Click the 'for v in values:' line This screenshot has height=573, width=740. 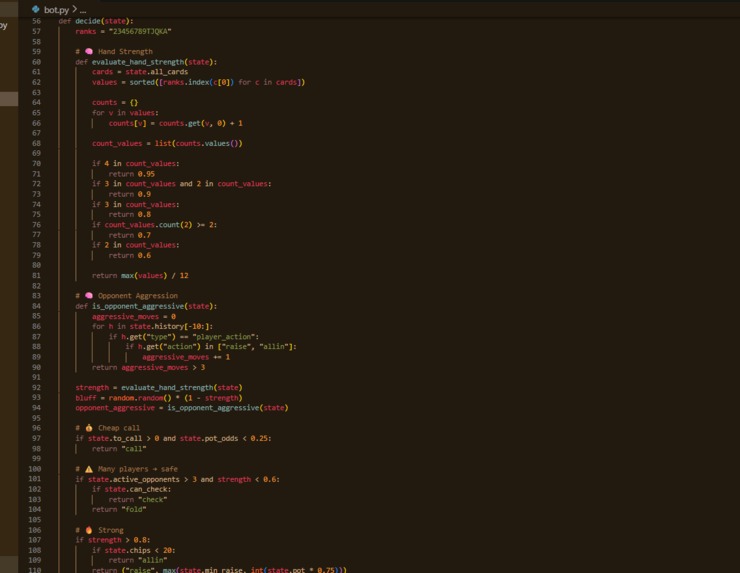point(125,113)
